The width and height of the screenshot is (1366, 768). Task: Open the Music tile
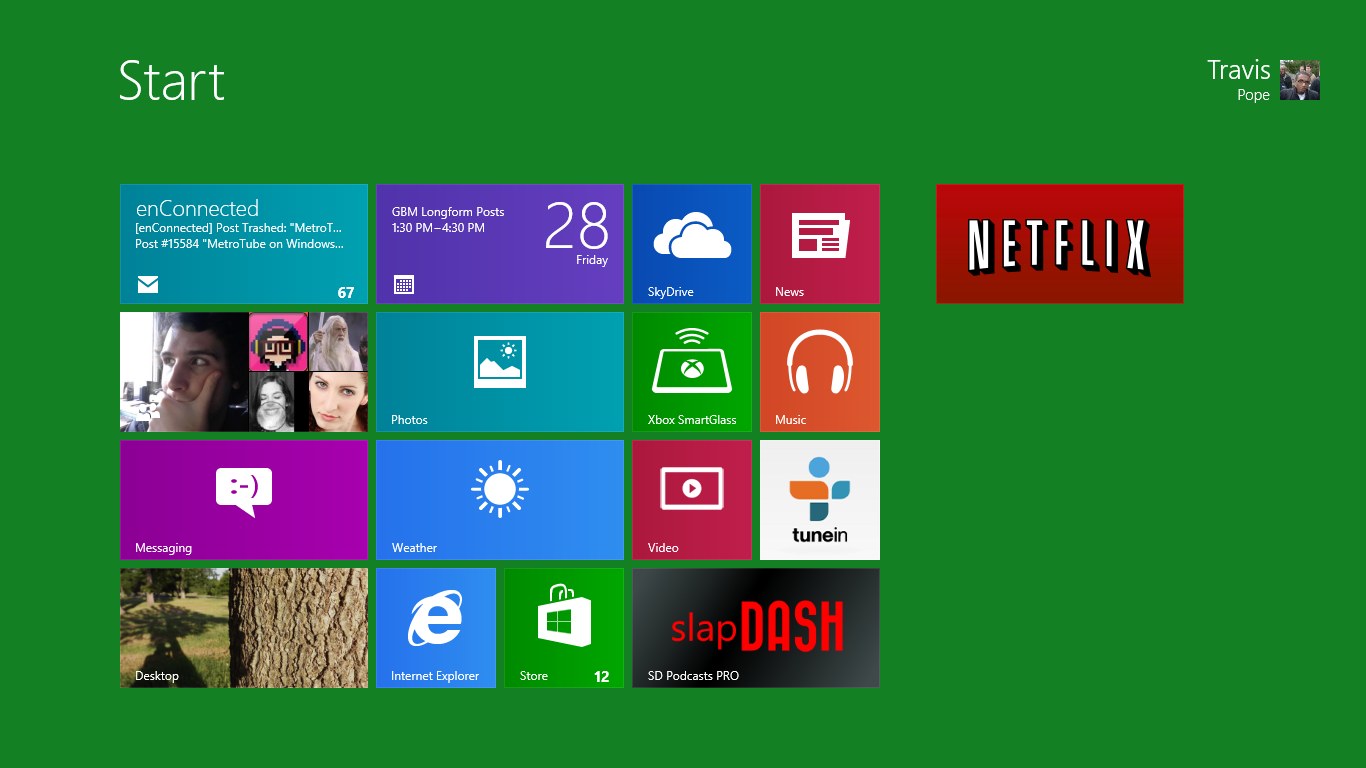[x=820, y=372]
